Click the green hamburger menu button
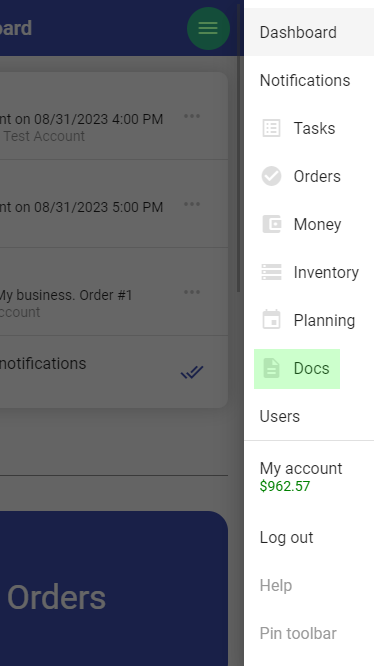 click(208, 28)
